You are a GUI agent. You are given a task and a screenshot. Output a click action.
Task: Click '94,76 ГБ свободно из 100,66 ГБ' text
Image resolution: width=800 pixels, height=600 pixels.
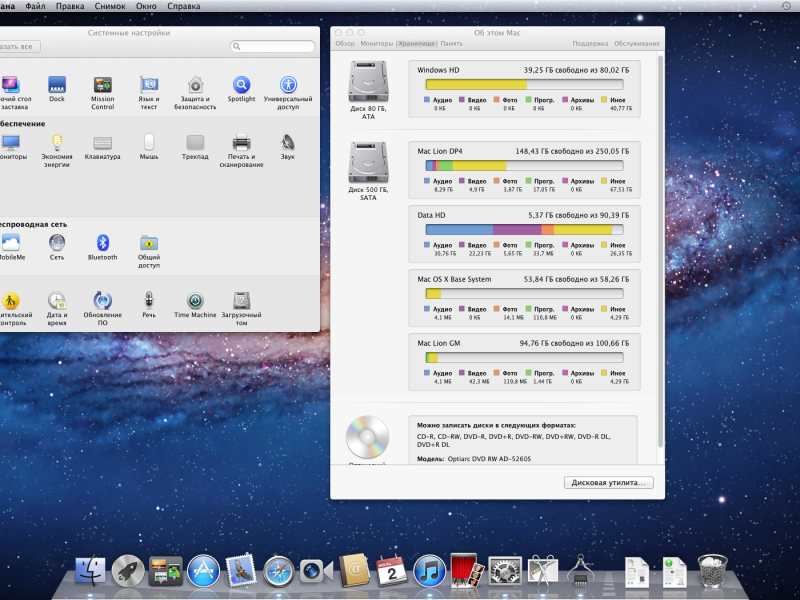click(x=574, y=343)
